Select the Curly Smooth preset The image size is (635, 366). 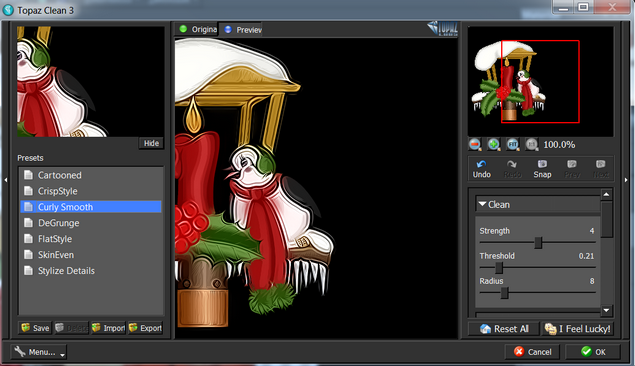91,207
